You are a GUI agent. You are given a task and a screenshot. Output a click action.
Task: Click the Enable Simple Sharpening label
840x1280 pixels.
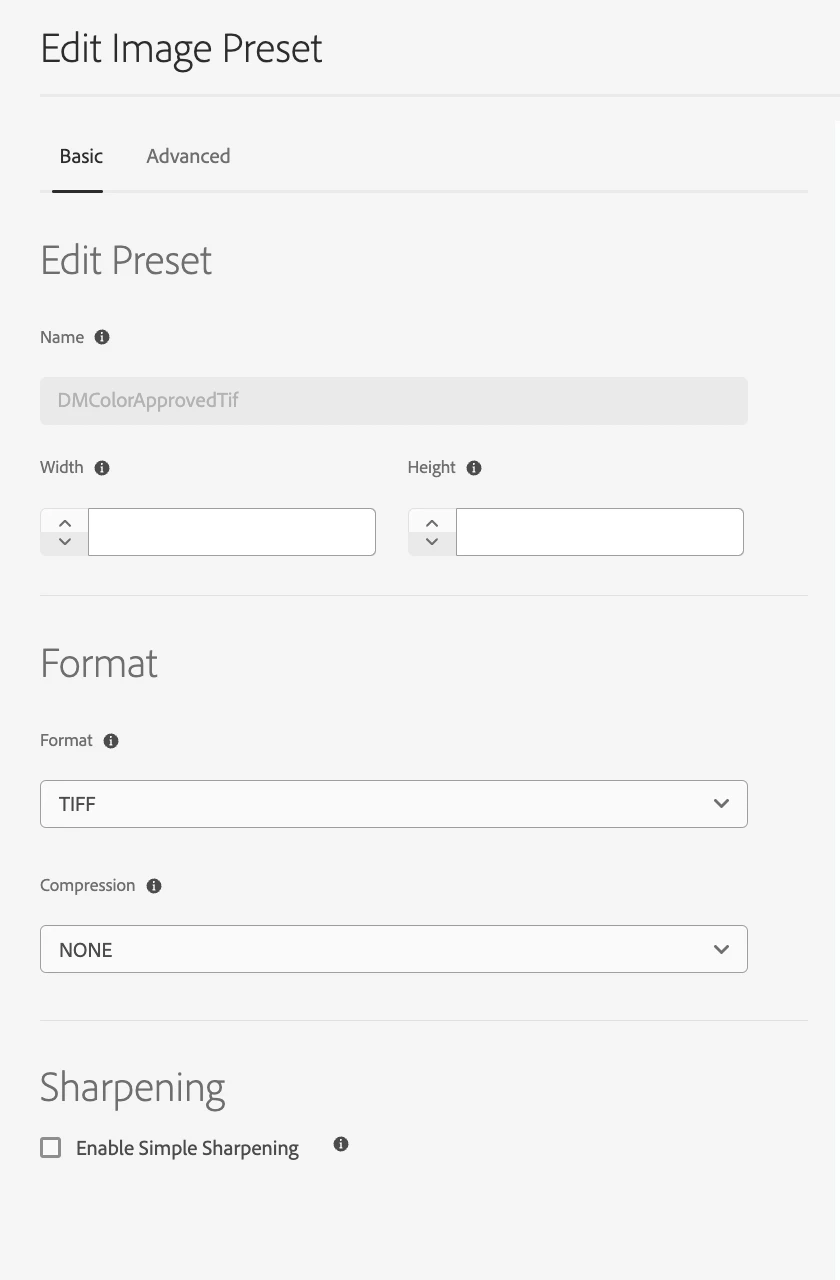coord(188,1148)
